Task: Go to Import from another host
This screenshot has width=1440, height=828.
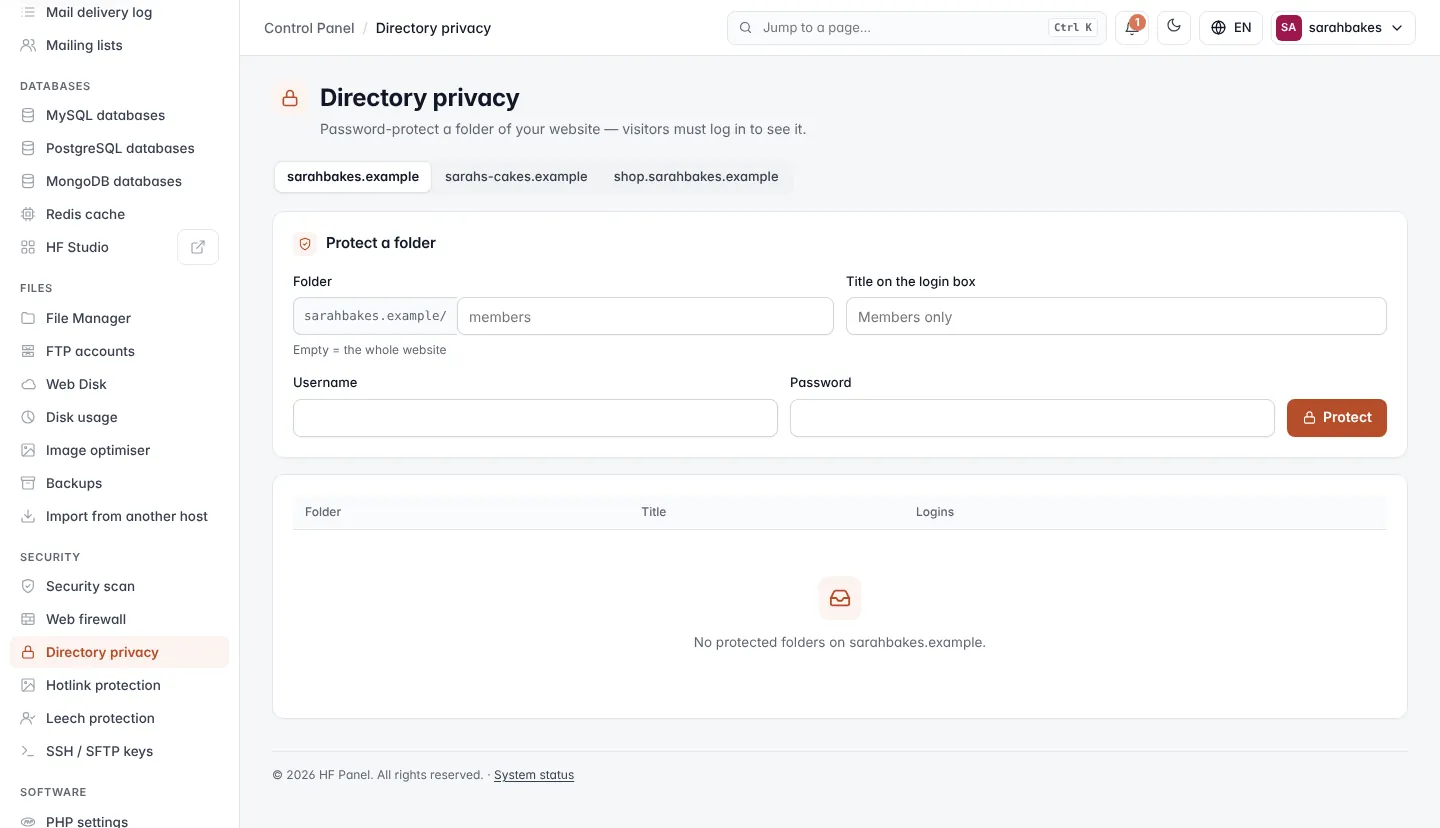Action: (x=120, y=516)
